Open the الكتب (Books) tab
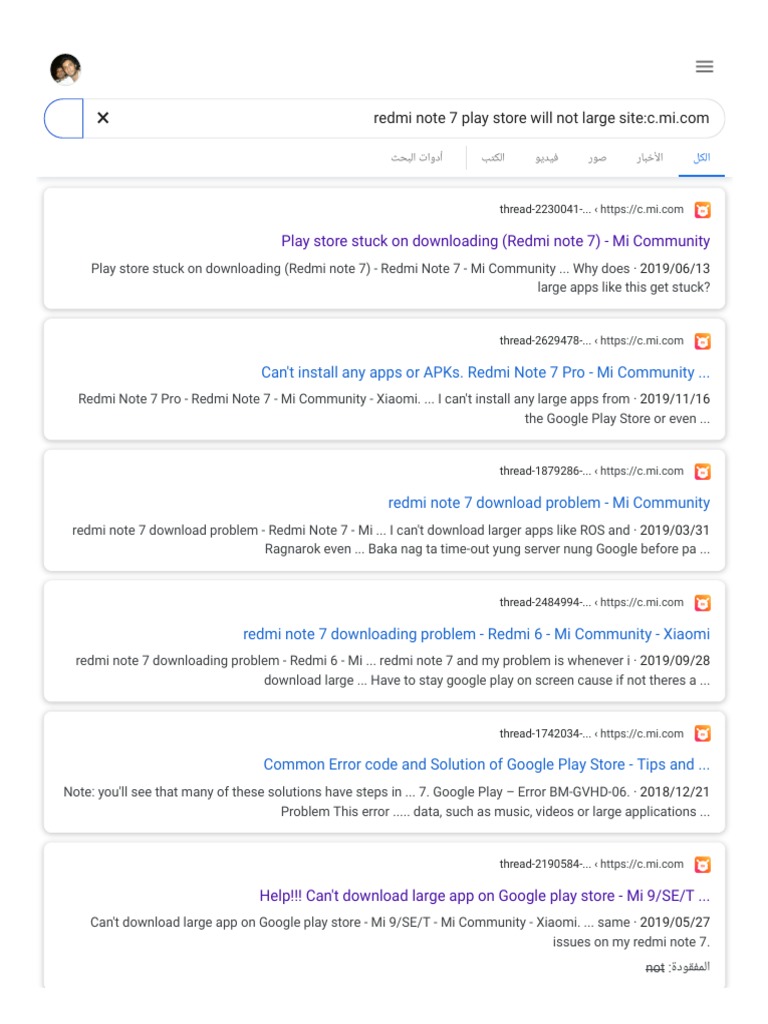Image resolution: width=768 pixels, height=1024 pixels. click(493, 158)
